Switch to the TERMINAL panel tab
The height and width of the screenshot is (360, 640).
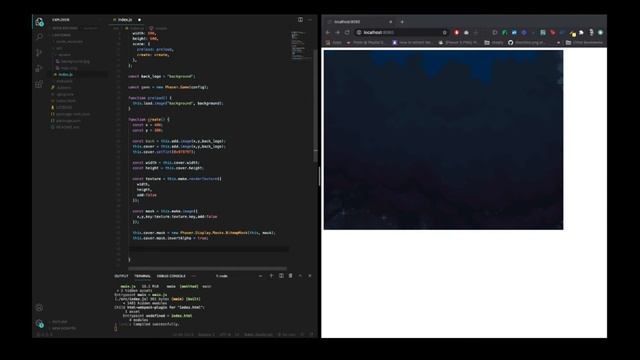[x=142, y=276]
